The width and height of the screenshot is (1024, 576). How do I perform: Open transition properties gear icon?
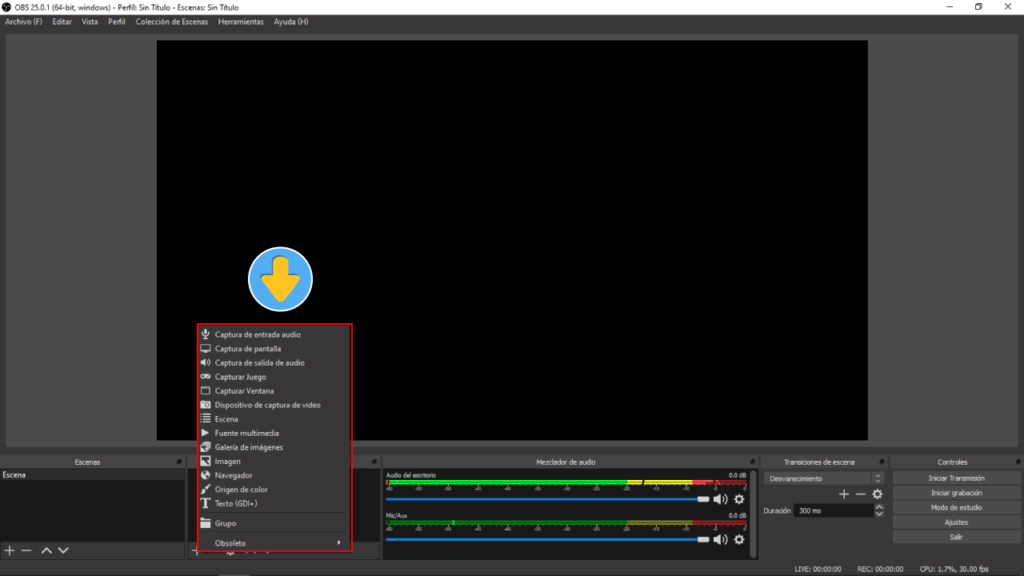877,494
